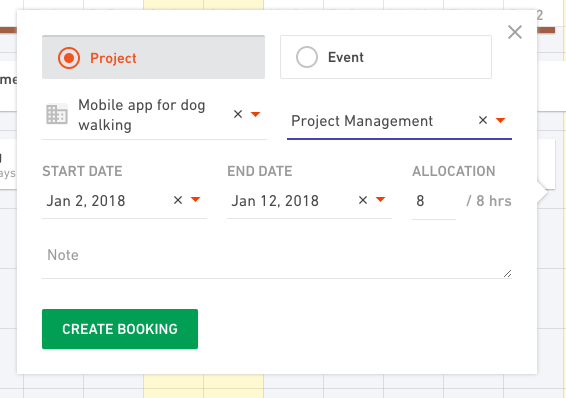This screenshot has height=398, width=566.
Task: Clear the end date Jan 12, 2018
Action: pos(363,200)
